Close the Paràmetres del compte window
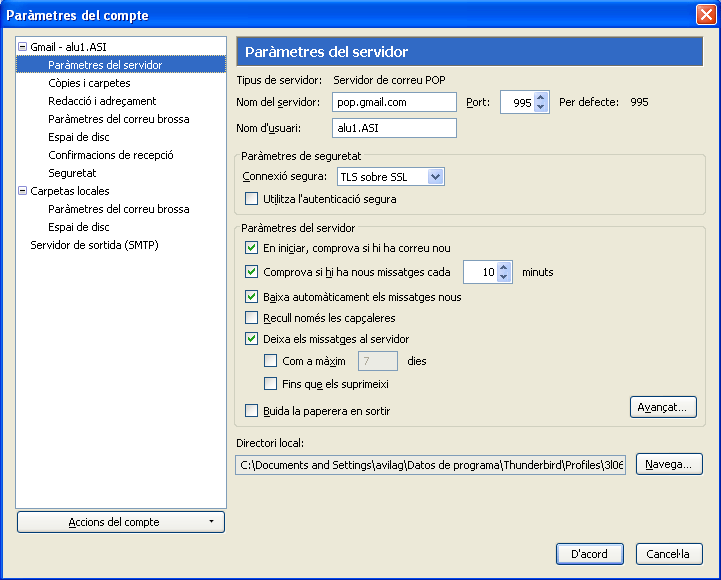Screen dimensions: 721x580 point(704,15)
